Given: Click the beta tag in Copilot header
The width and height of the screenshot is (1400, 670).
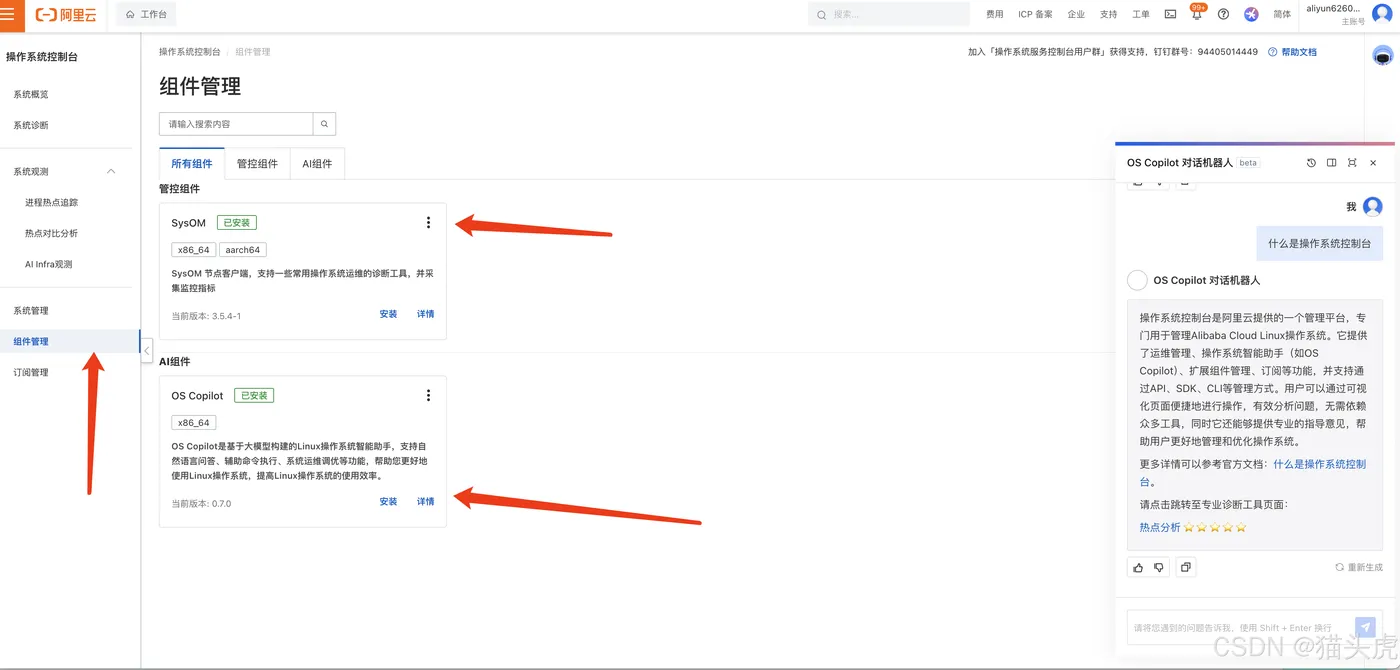Looking at the screenshot, I should 1248,163.
